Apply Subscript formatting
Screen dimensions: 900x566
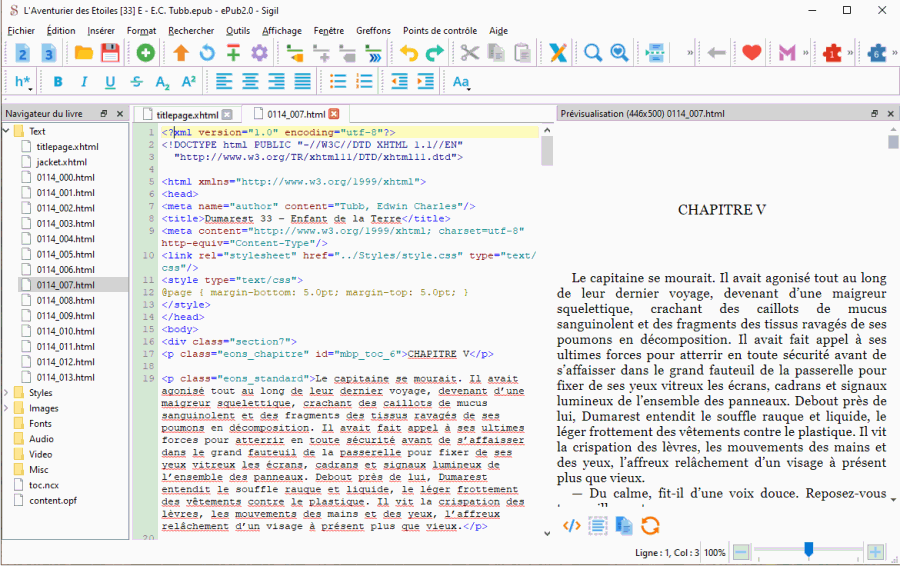click(162, 82)
